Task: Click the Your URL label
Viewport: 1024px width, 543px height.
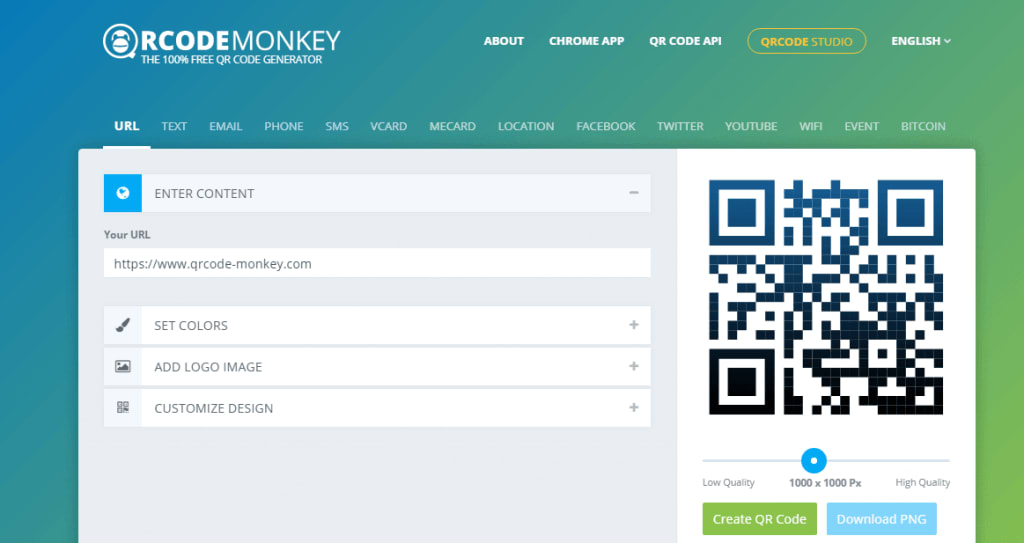Action: coord(127,234)
